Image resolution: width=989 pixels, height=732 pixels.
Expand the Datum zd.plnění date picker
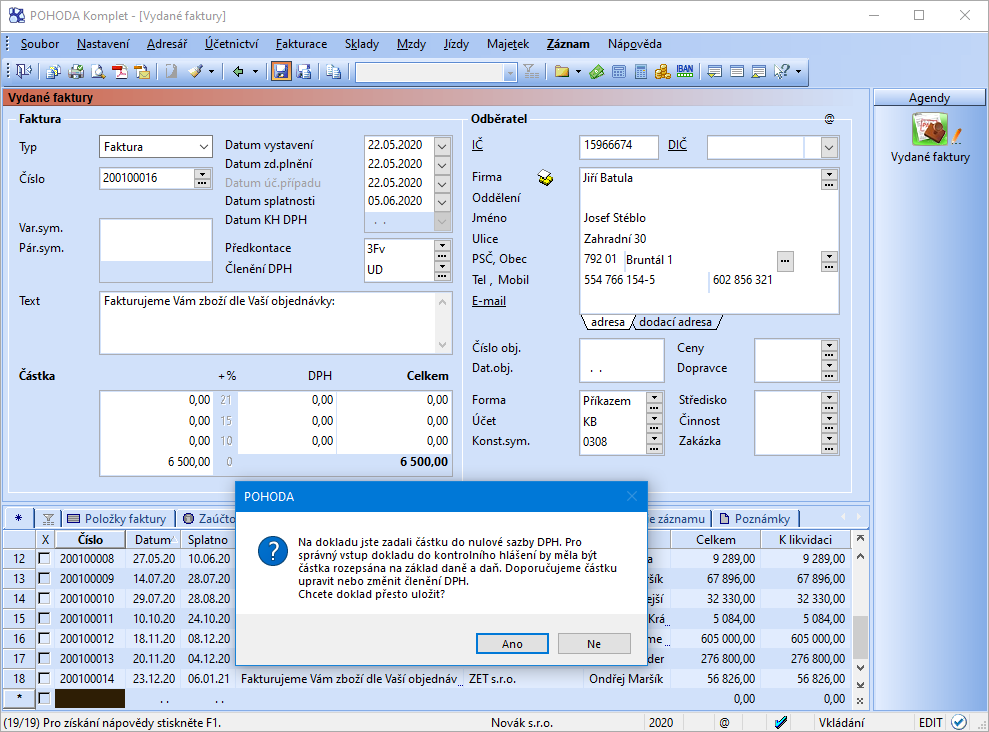tap(443, 165)
